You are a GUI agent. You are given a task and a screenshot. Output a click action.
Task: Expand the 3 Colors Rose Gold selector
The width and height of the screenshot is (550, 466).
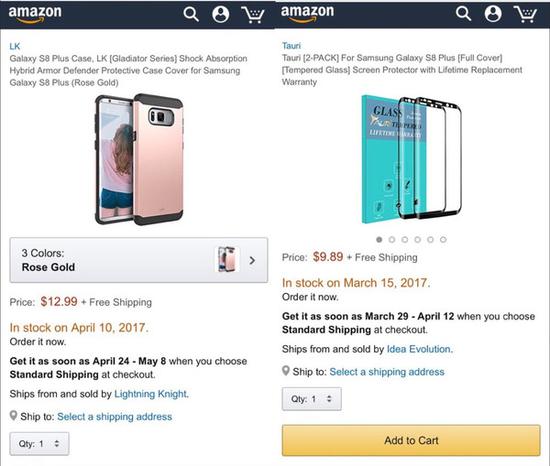coord(139,260)
